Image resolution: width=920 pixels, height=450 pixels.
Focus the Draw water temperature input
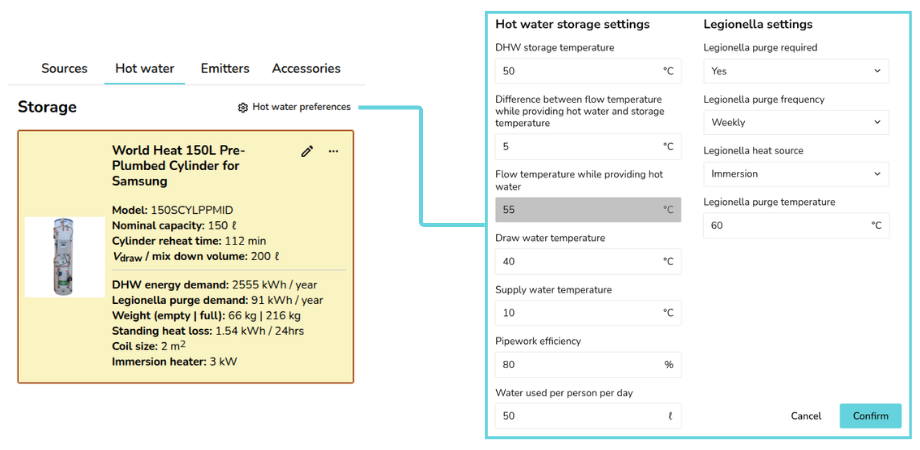578,262
